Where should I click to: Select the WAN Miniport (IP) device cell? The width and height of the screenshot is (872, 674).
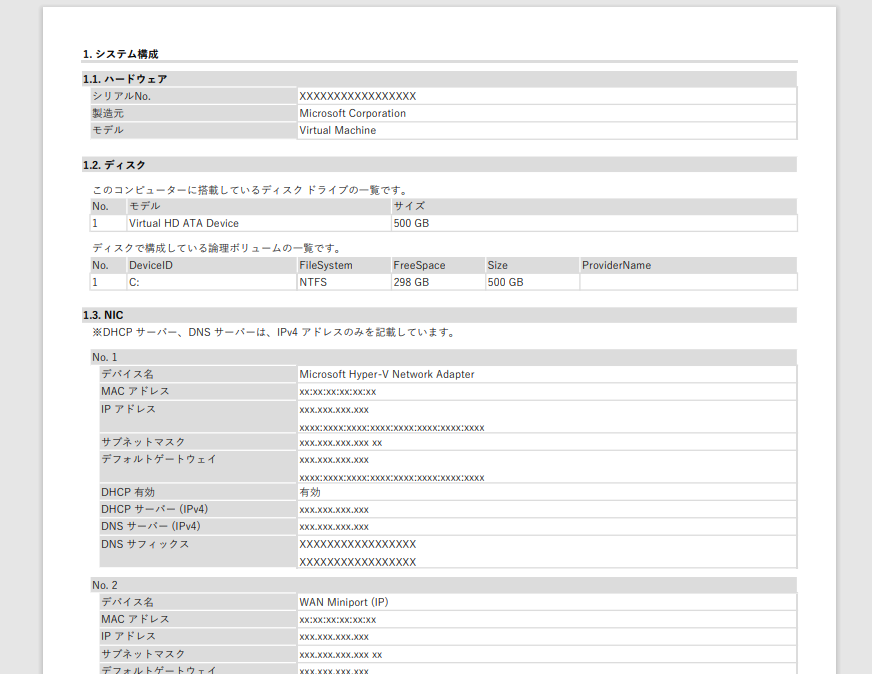(338, 602)
